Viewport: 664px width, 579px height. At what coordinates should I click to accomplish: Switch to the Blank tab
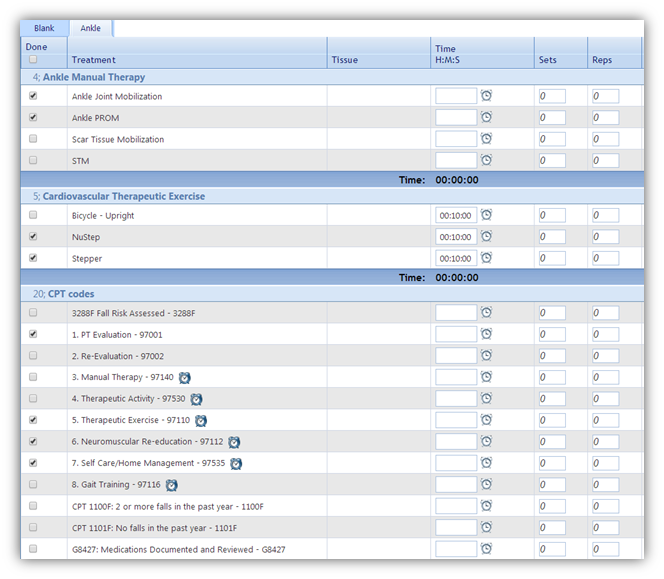point(44,28)
